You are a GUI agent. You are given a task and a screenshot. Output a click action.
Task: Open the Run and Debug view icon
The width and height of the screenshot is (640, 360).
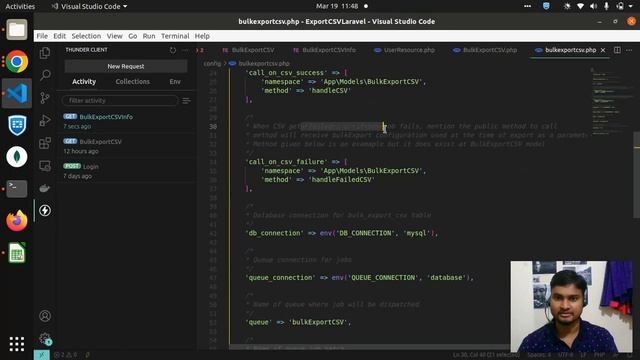[45, 120]
